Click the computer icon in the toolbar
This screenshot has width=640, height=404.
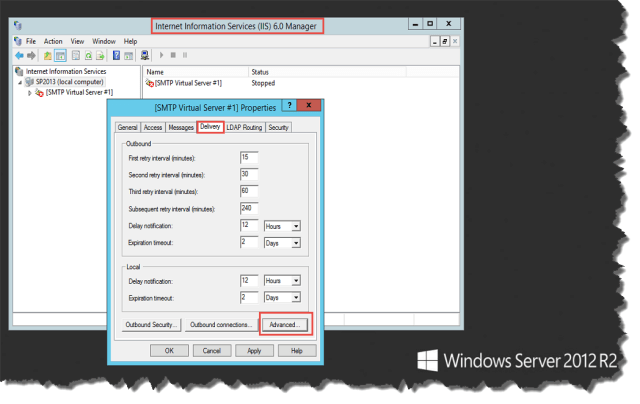[145, 55]
